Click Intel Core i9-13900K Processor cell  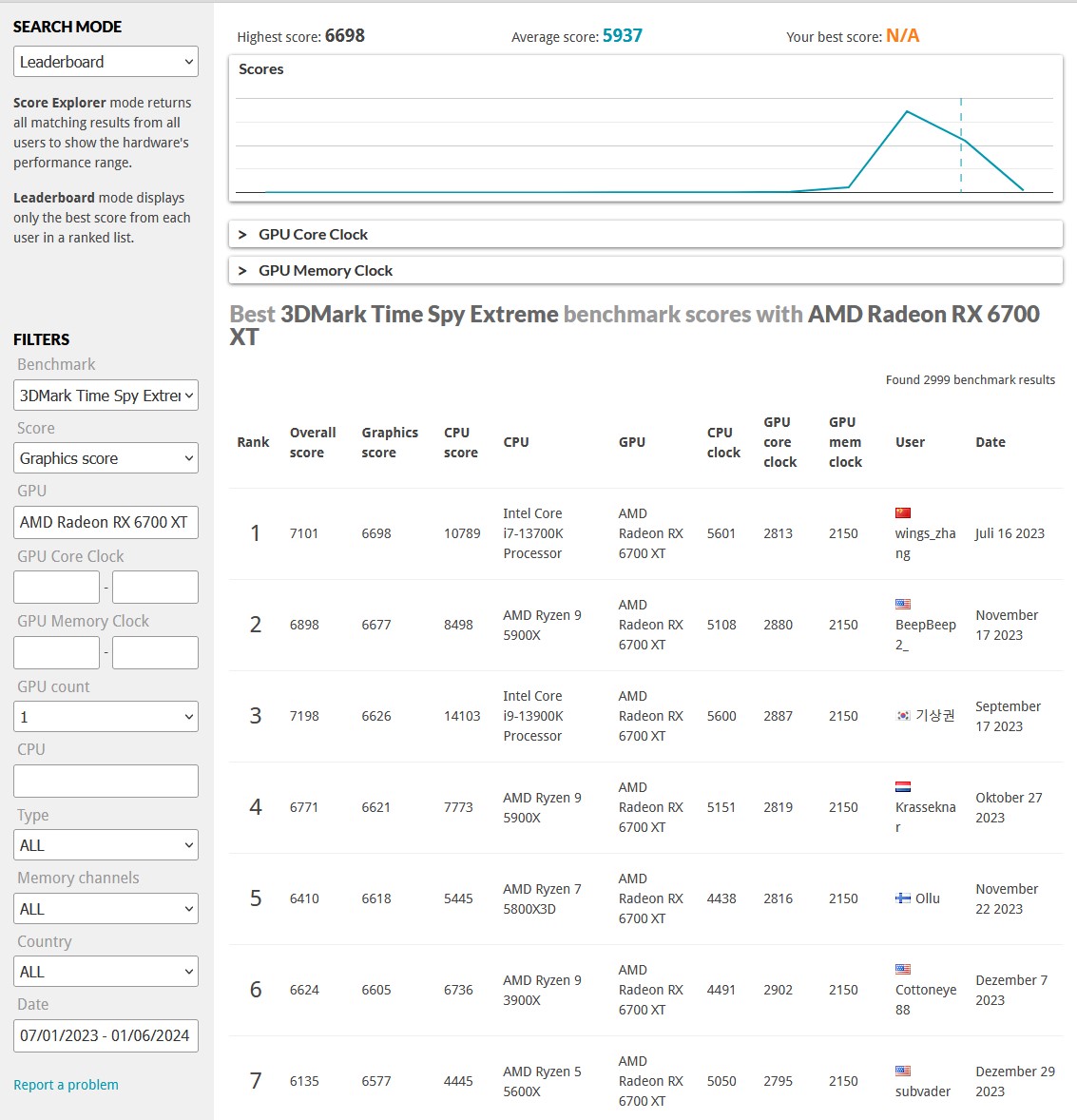532,716
